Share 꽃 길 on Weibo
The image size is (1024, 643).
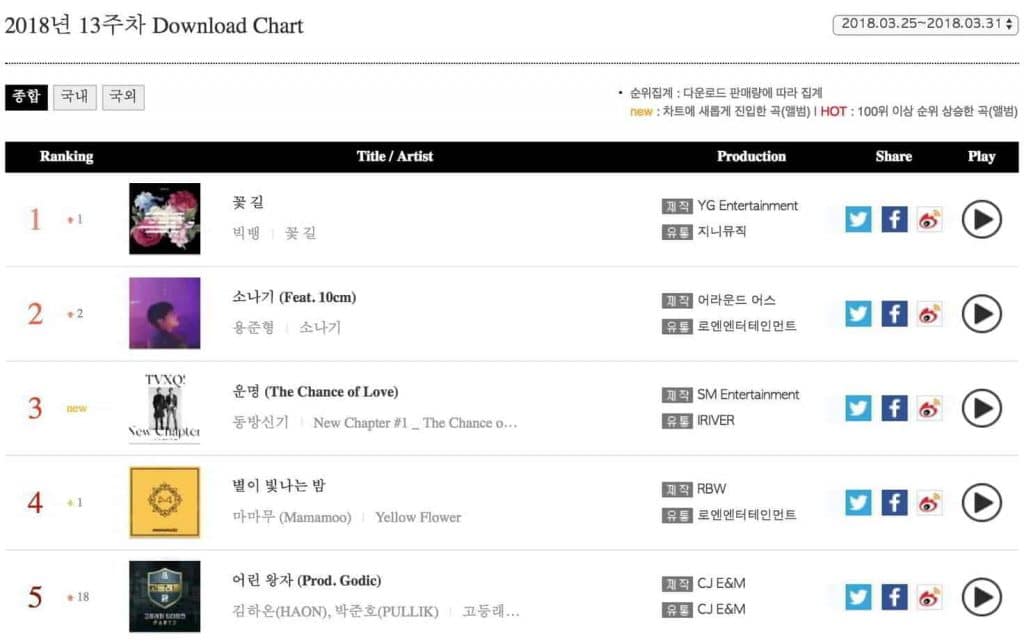(x=930, y=219)
